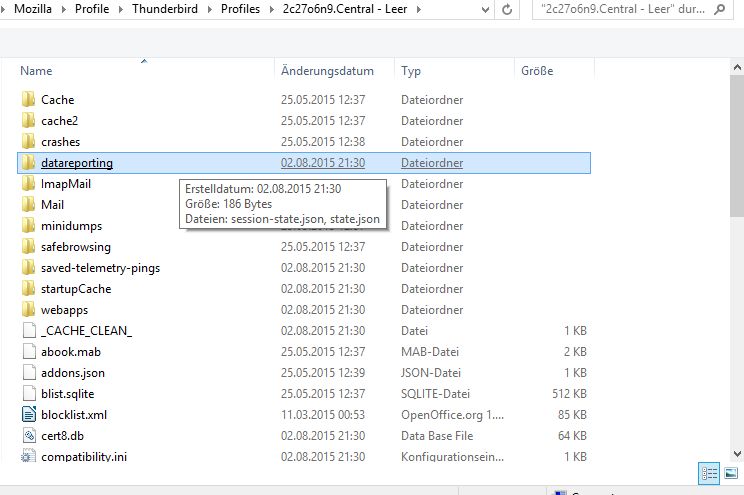Select the addons.json file name
This screenshot has height=495, width=744.
pyautogui.click(x=73, y=373)
